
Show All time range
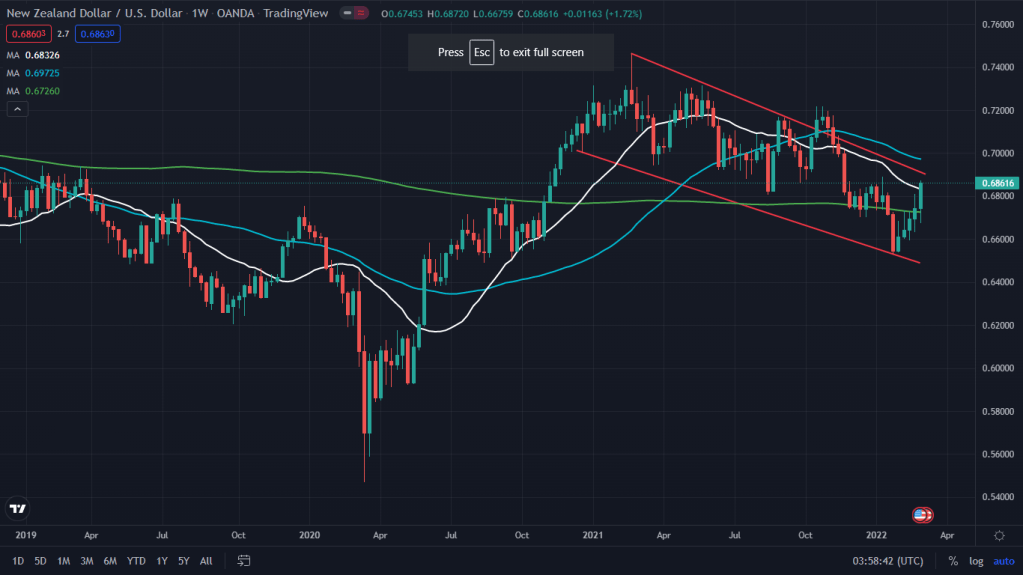coord(206,561)
